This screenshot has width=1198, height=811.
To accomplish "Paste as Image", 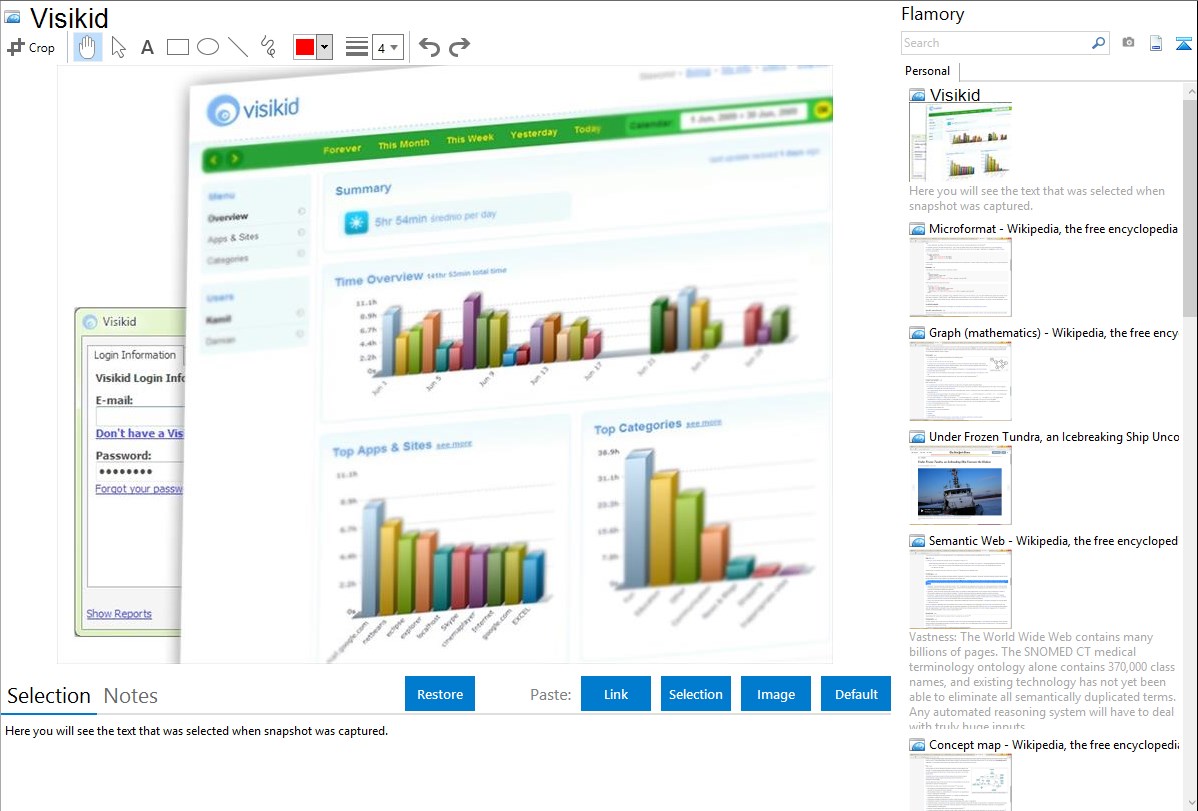I will pyautogui.click(x=776, y=694).
